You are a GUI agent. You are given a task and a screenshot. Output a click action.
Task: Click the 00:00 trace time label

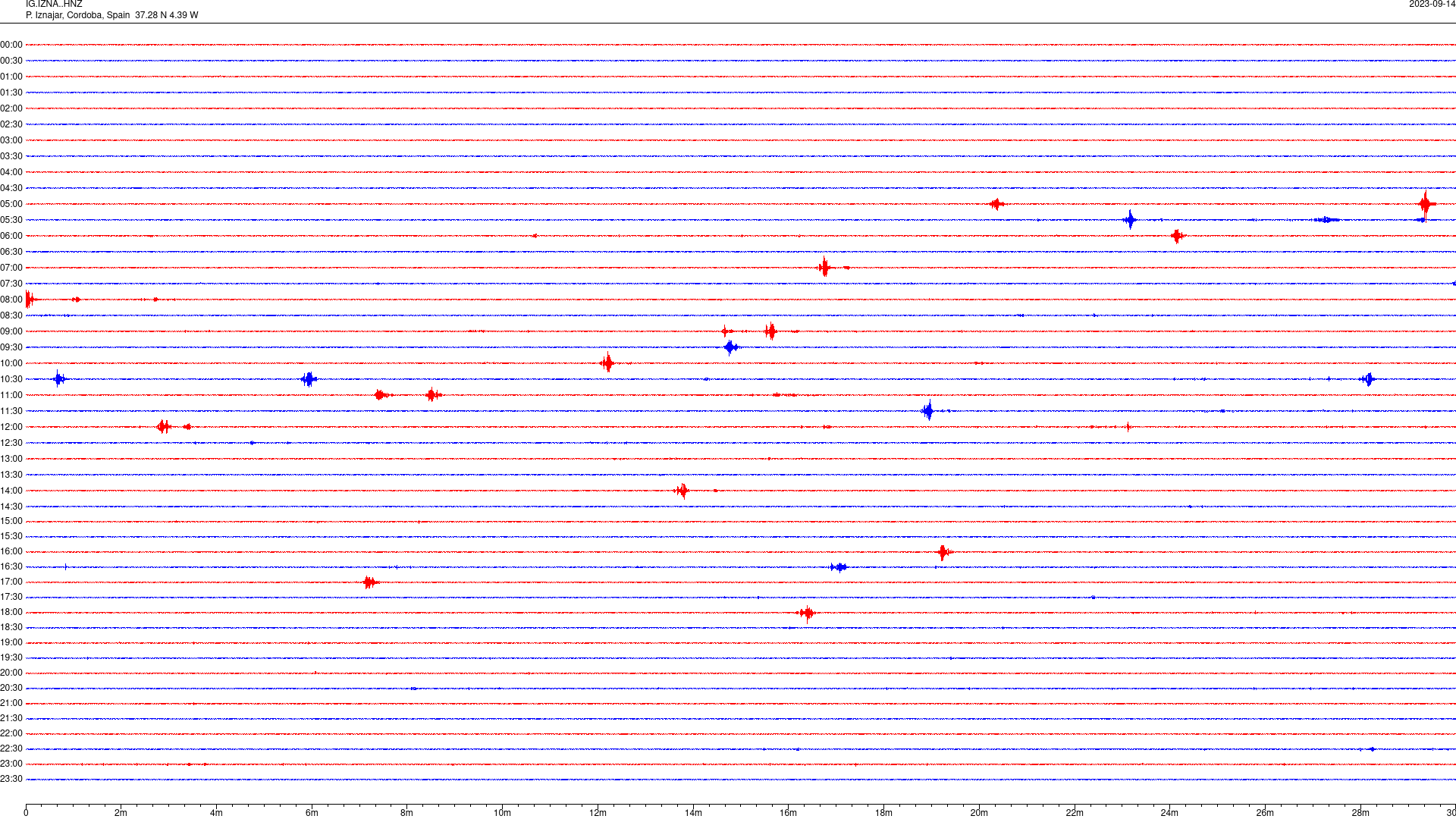tap(11, 45)
